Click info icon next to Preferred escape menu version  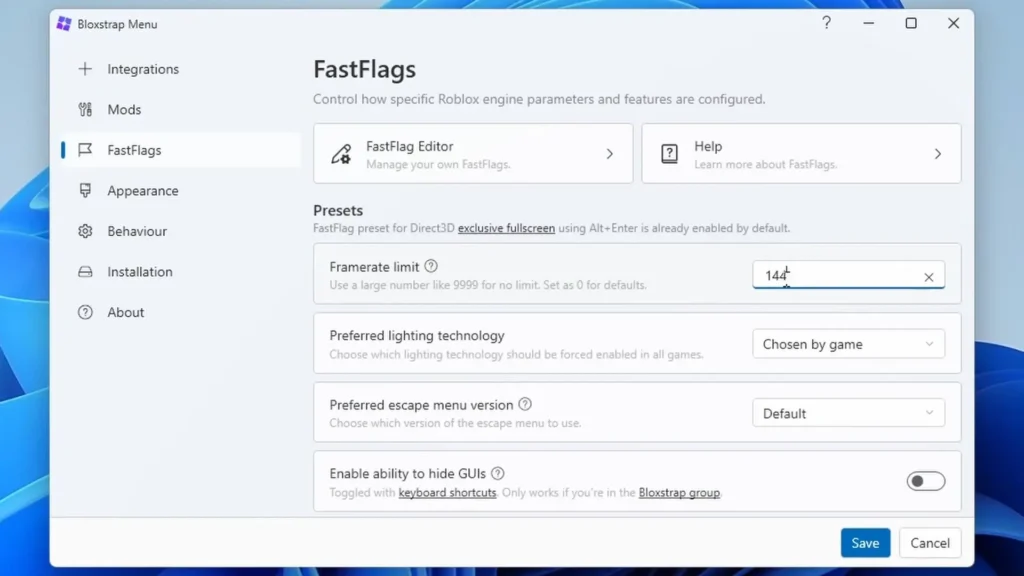coord(525,404)
